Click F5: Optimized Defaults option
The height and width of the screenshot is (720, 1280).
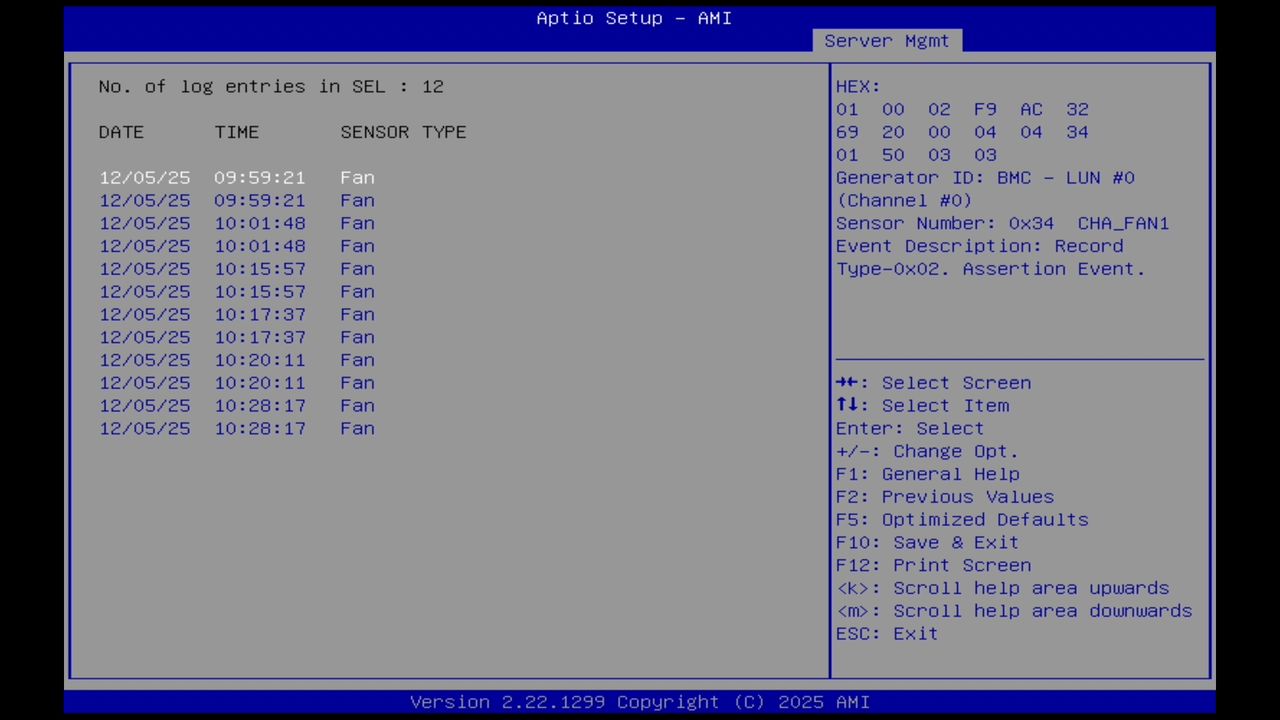tap(962, 519)
